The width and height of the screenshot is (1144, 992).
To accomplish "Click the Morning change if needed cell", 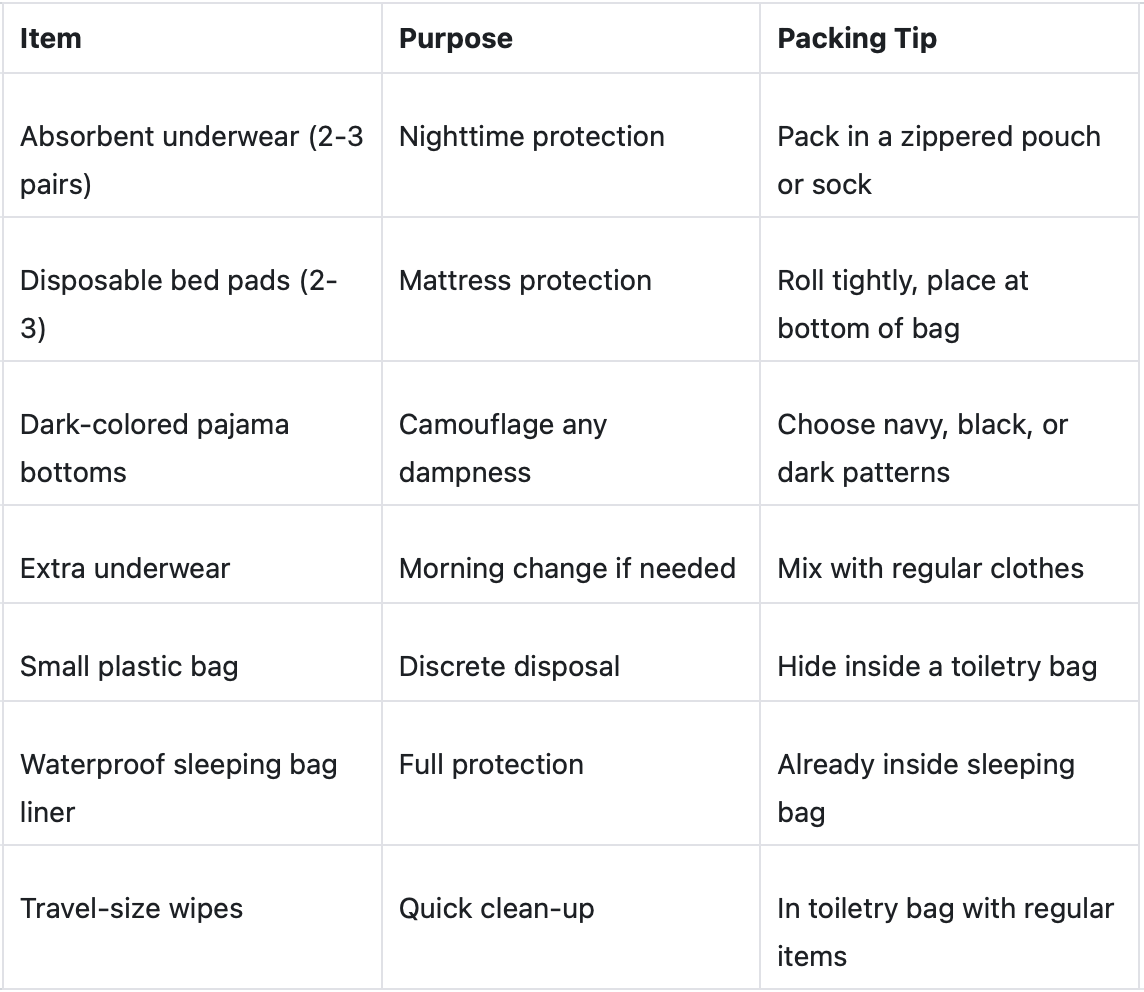I will (567, 569).
